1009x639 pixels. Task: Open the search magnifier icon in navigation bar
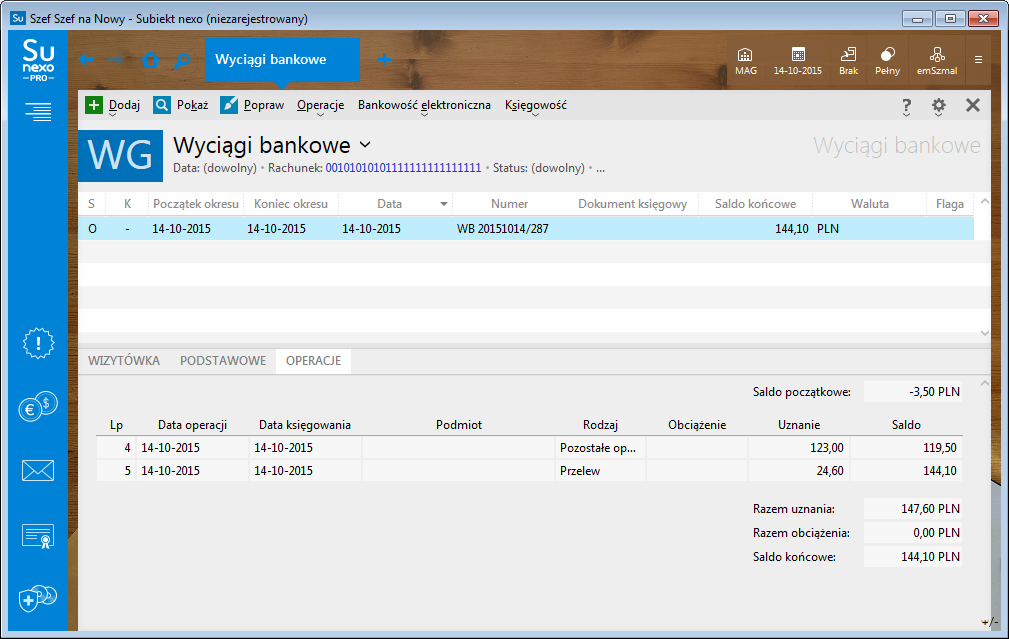181,60
